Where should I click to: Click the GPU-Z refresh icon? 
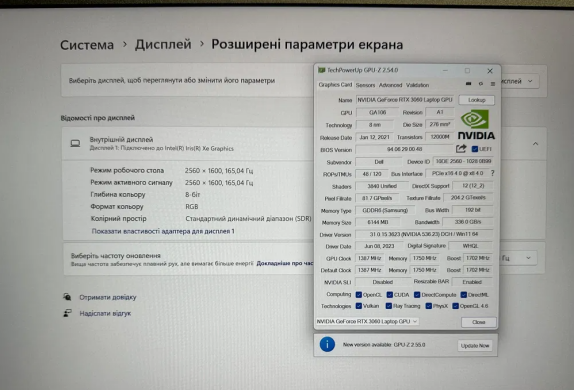[x=481, y=84]
